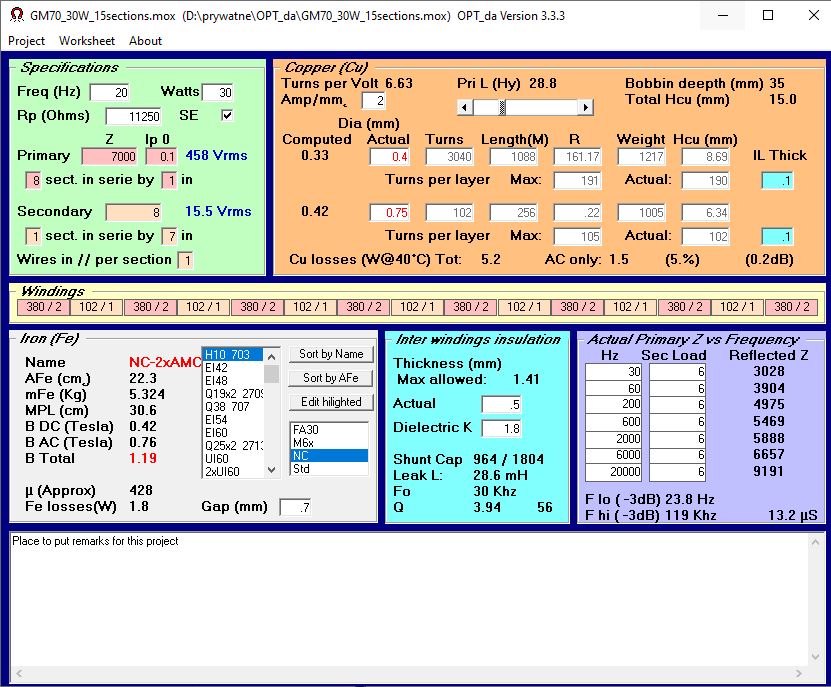Click the Watts input field
The width and height of the screenshot is (831, 687).
pos(218,93)
